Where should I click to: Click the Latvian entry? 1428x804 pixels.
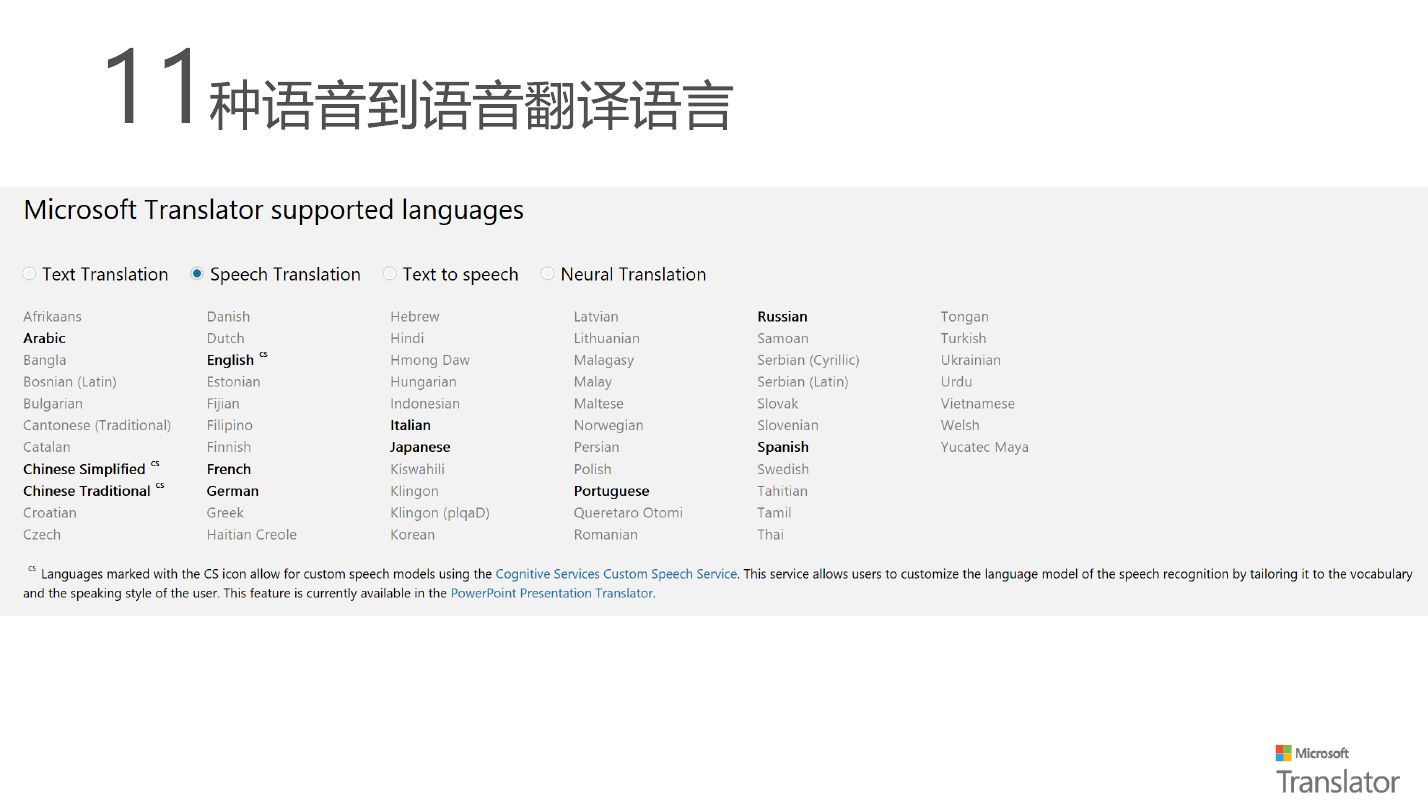(x=596, y=316)
